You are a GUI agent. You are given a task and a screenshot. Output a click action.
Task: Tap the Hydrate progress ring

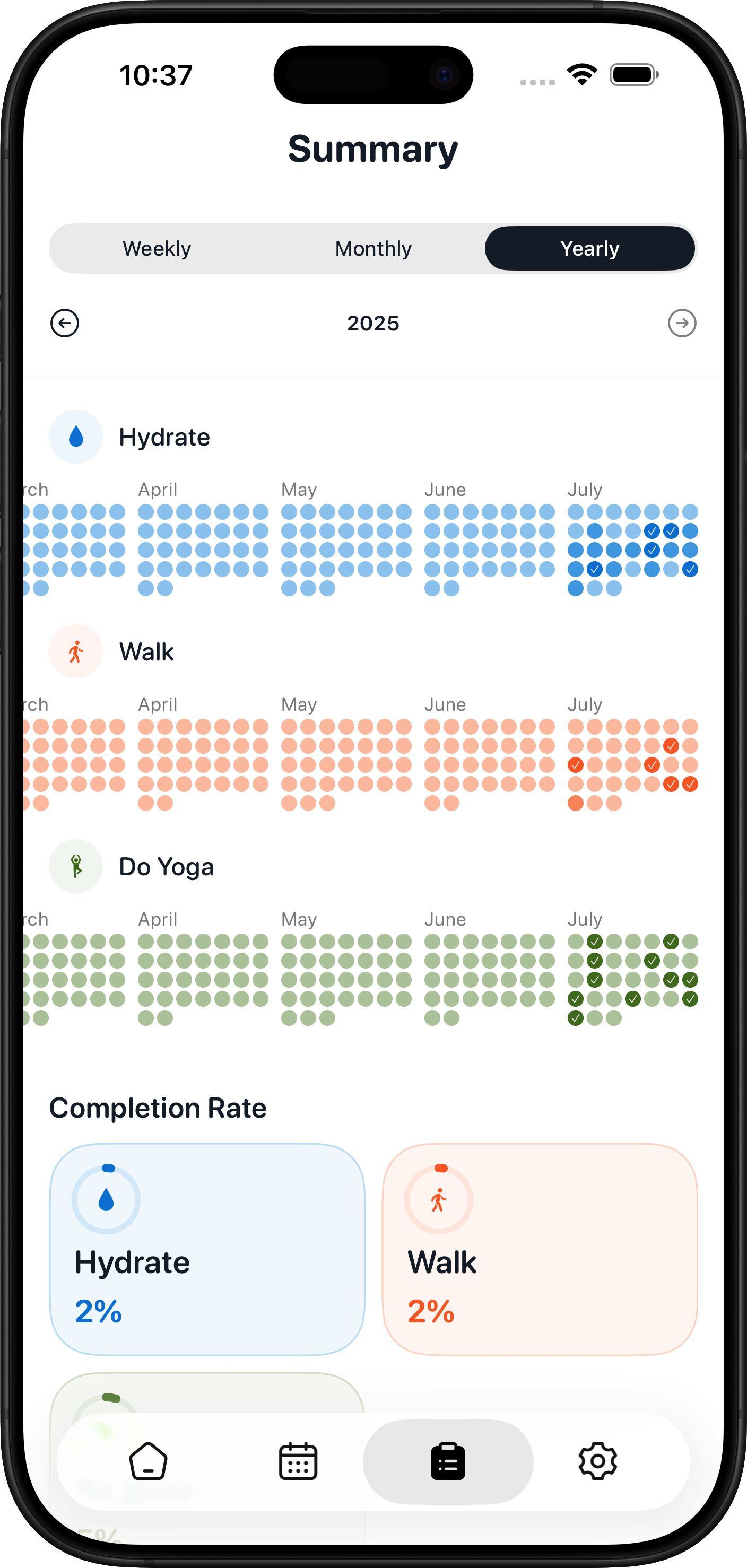tap(106, 1198)
